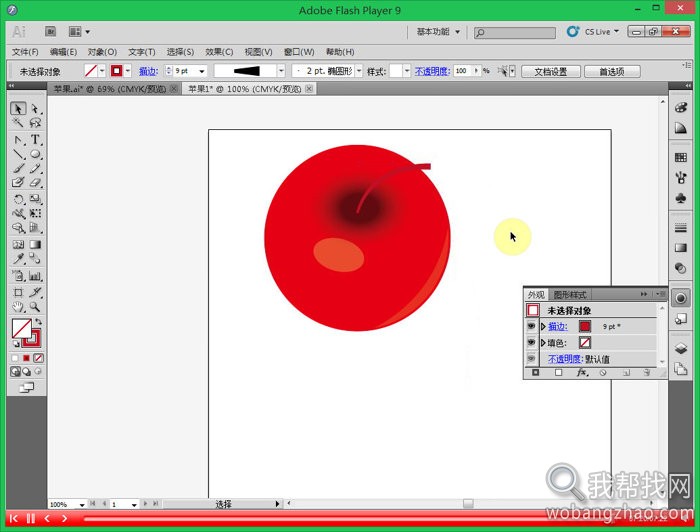The height and width of the screenshot is (532, 700).
Task: Toggle visibility eye for 描边 row
Action: click(x=531, y=326)
